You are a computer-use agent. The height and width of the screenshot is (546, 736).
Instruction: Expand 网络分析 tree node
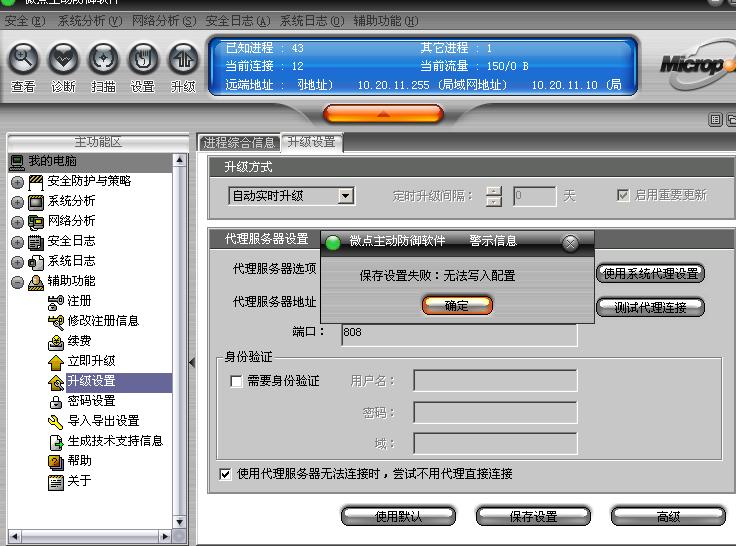click(17, 222)
